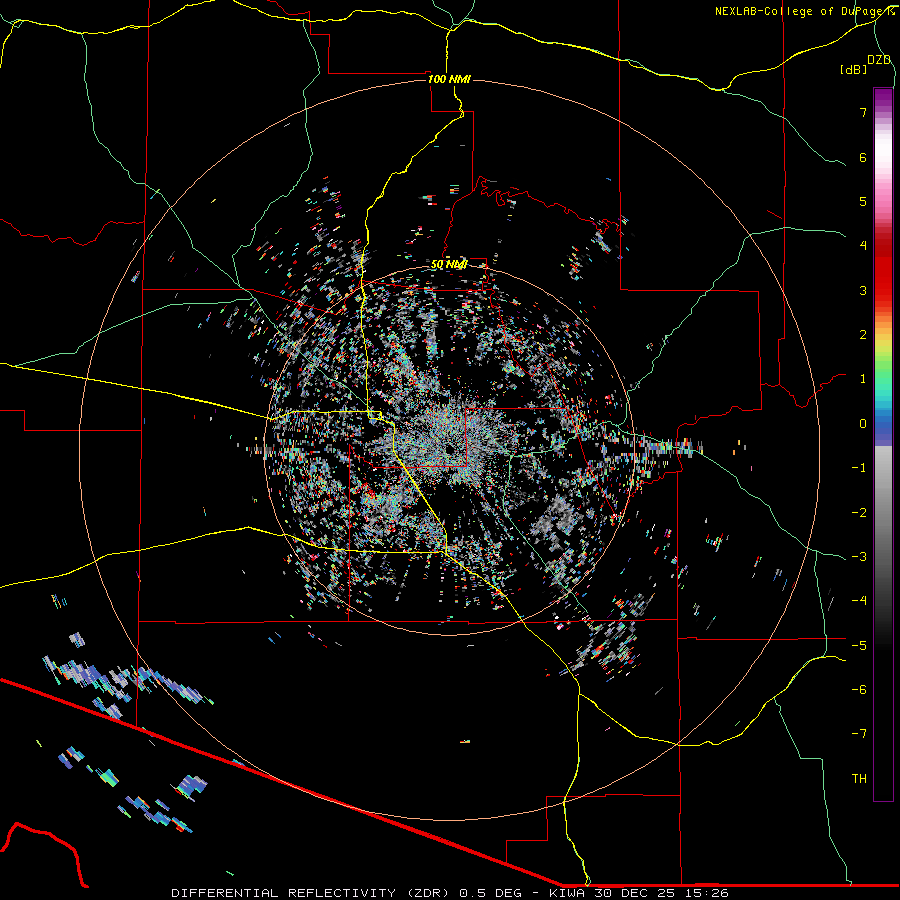Click the positive "3" scale value
The height and width of the screenshot is (900, 900).
pyautogui.click(x=863, y=290)
